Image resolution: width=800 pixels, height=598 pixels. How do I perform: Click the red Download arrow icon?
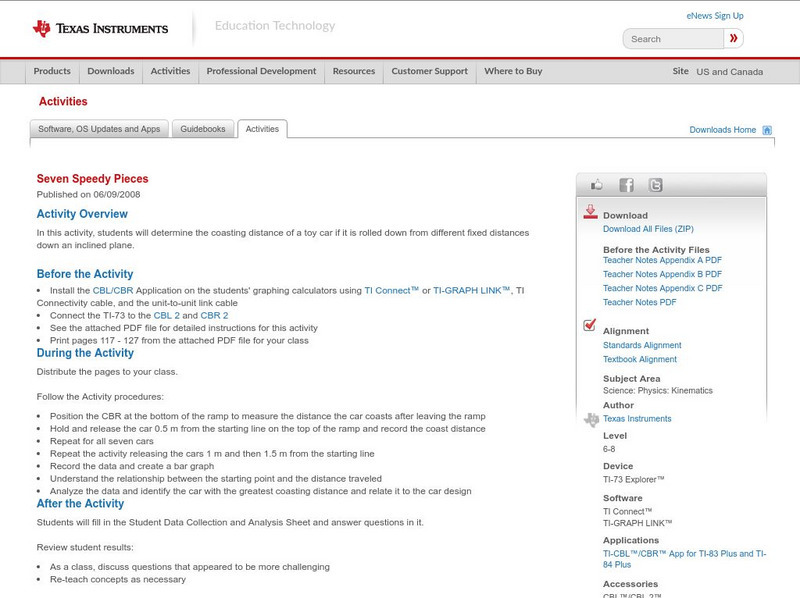pyautogui.click(x=590, y=212)
